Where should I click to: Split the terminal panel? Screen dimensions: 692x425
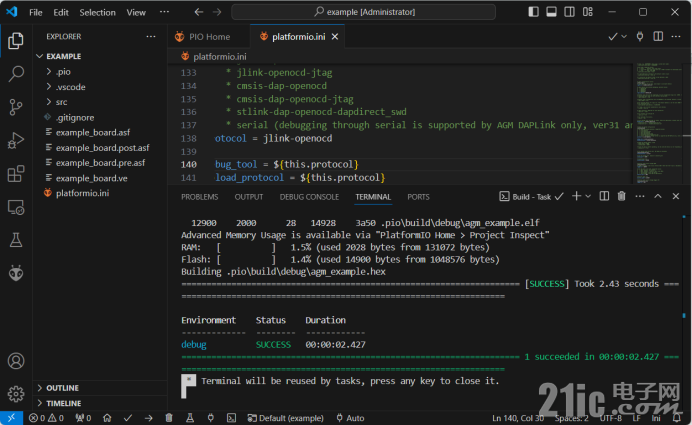click(604, 196)
